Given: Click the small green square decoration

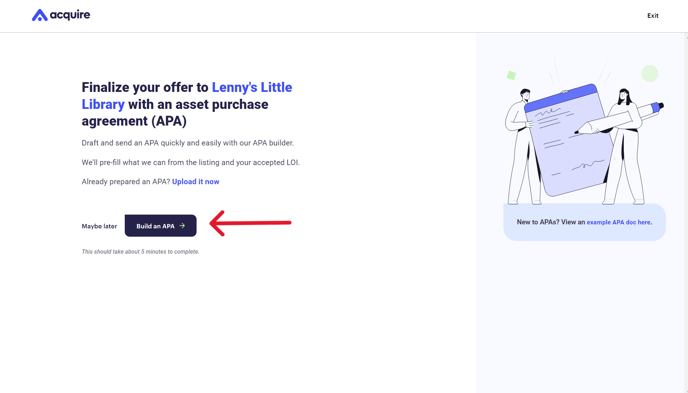Looking at the screenshot, I should 511,75.
